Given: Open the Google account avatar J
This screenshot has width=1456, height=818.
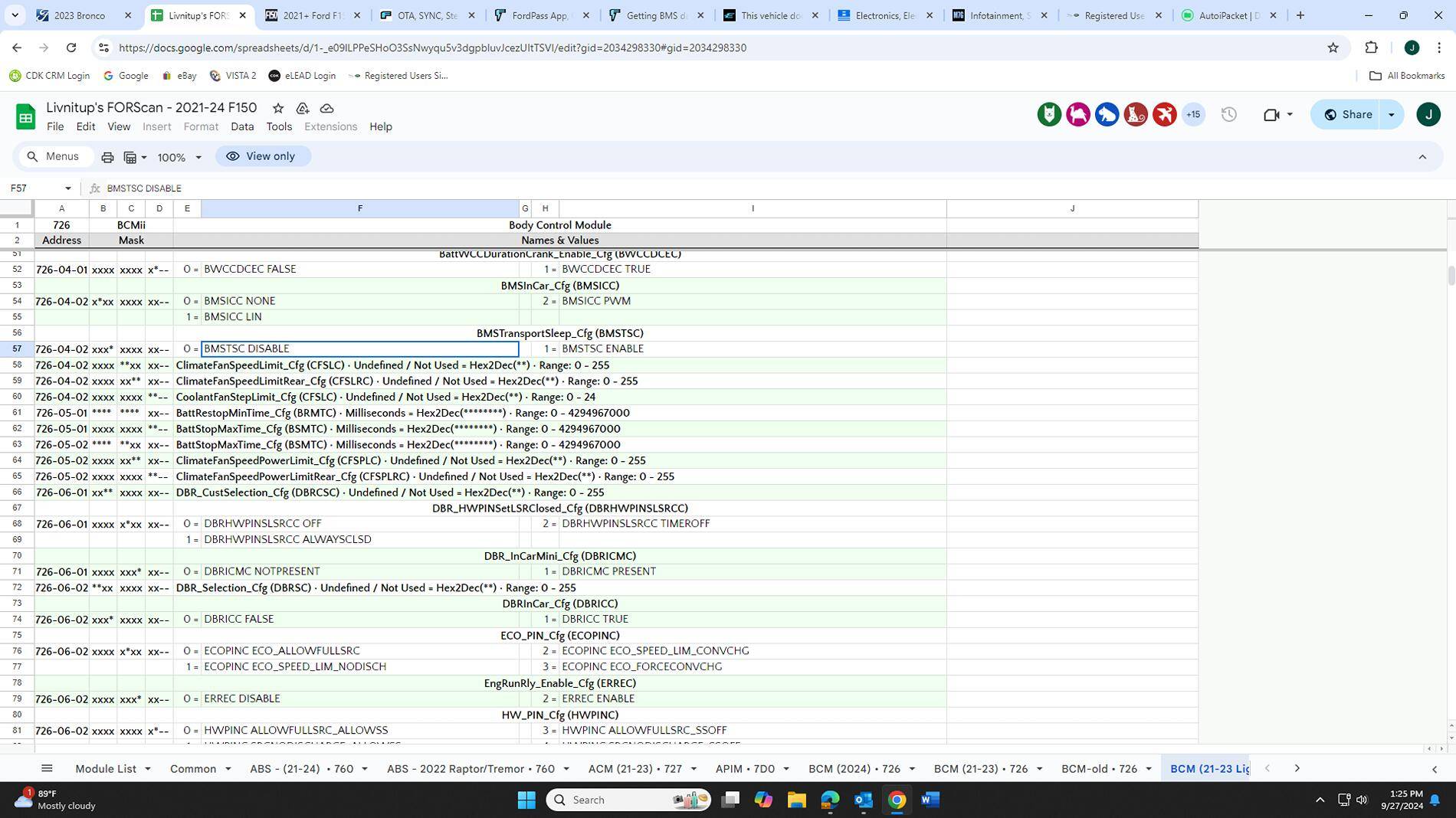Looking at the screenshot, I should [x=1428, y=115].
